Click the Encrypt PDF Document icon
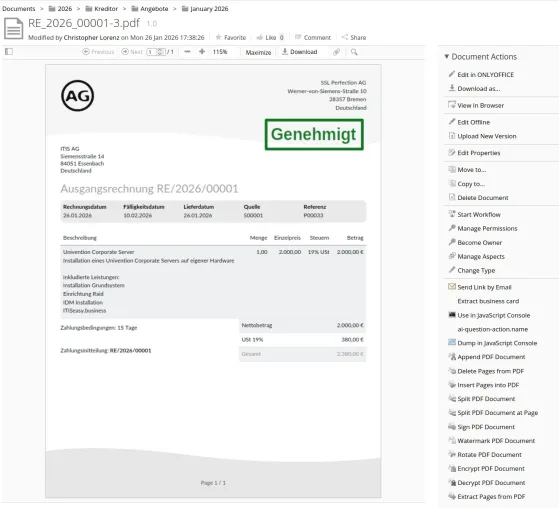Screen dimensions: 559x508 (x=452, y=468)
